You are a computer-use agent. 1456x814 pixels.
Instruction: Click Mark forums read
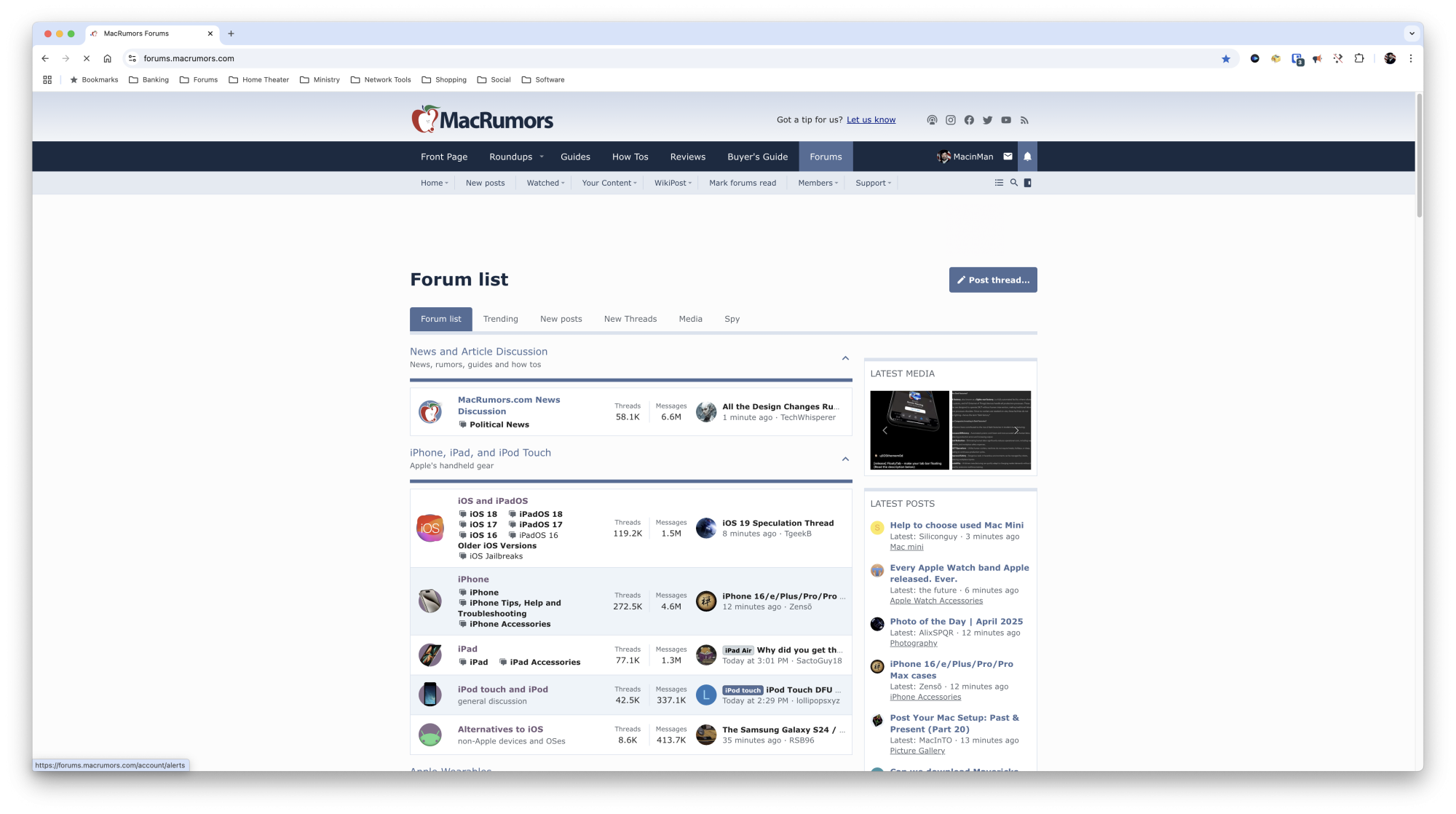(743, 183)
